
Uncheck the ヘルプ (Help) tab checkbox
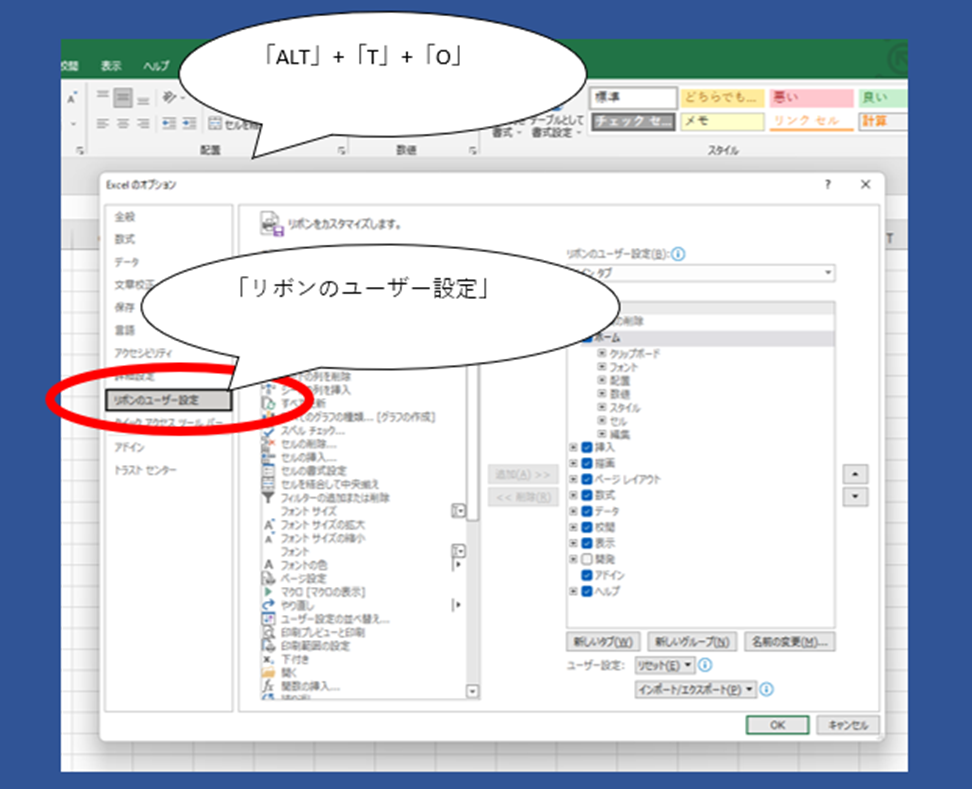[586, 591]
